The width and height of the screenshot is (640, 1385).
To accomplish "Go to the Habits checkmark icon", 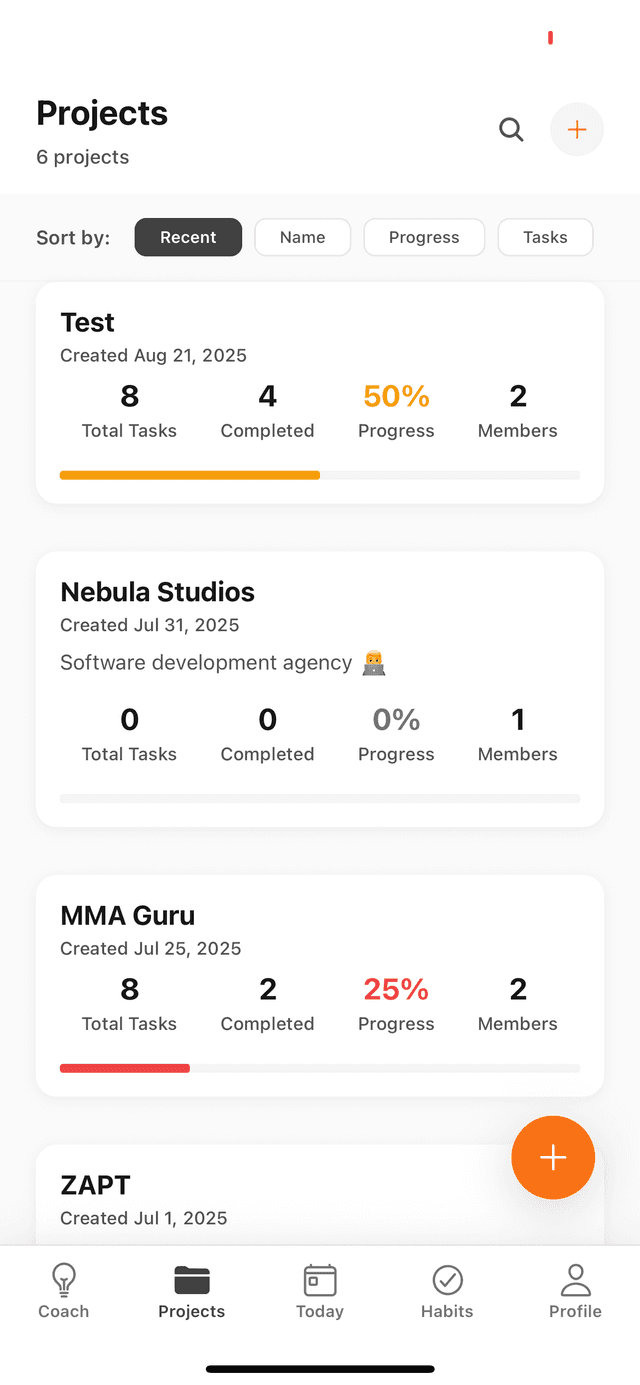I will [x=447, y=1280].
